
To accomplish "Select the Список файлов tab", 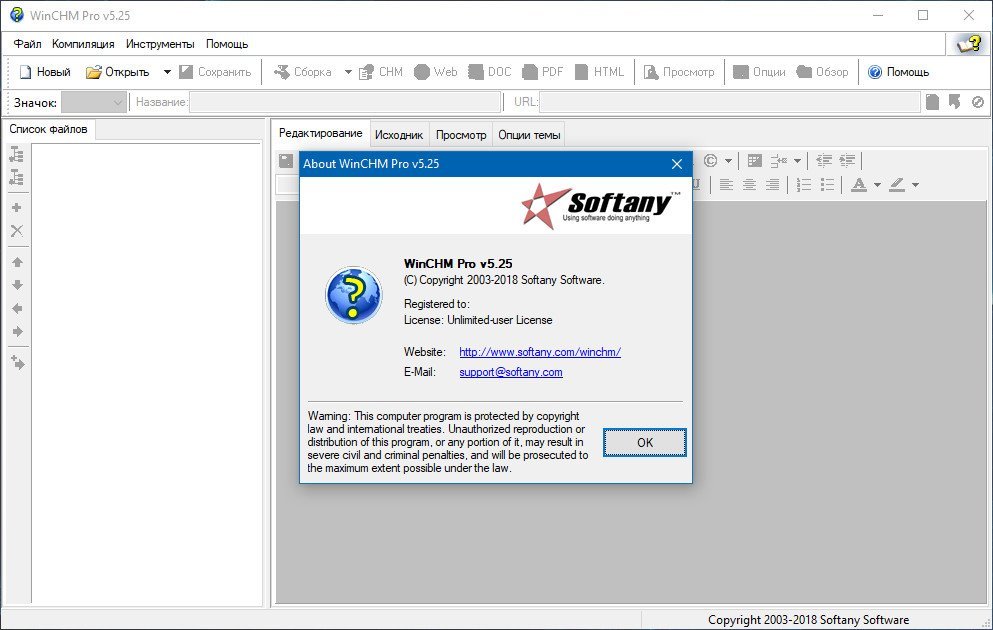I will pos(48,129).
